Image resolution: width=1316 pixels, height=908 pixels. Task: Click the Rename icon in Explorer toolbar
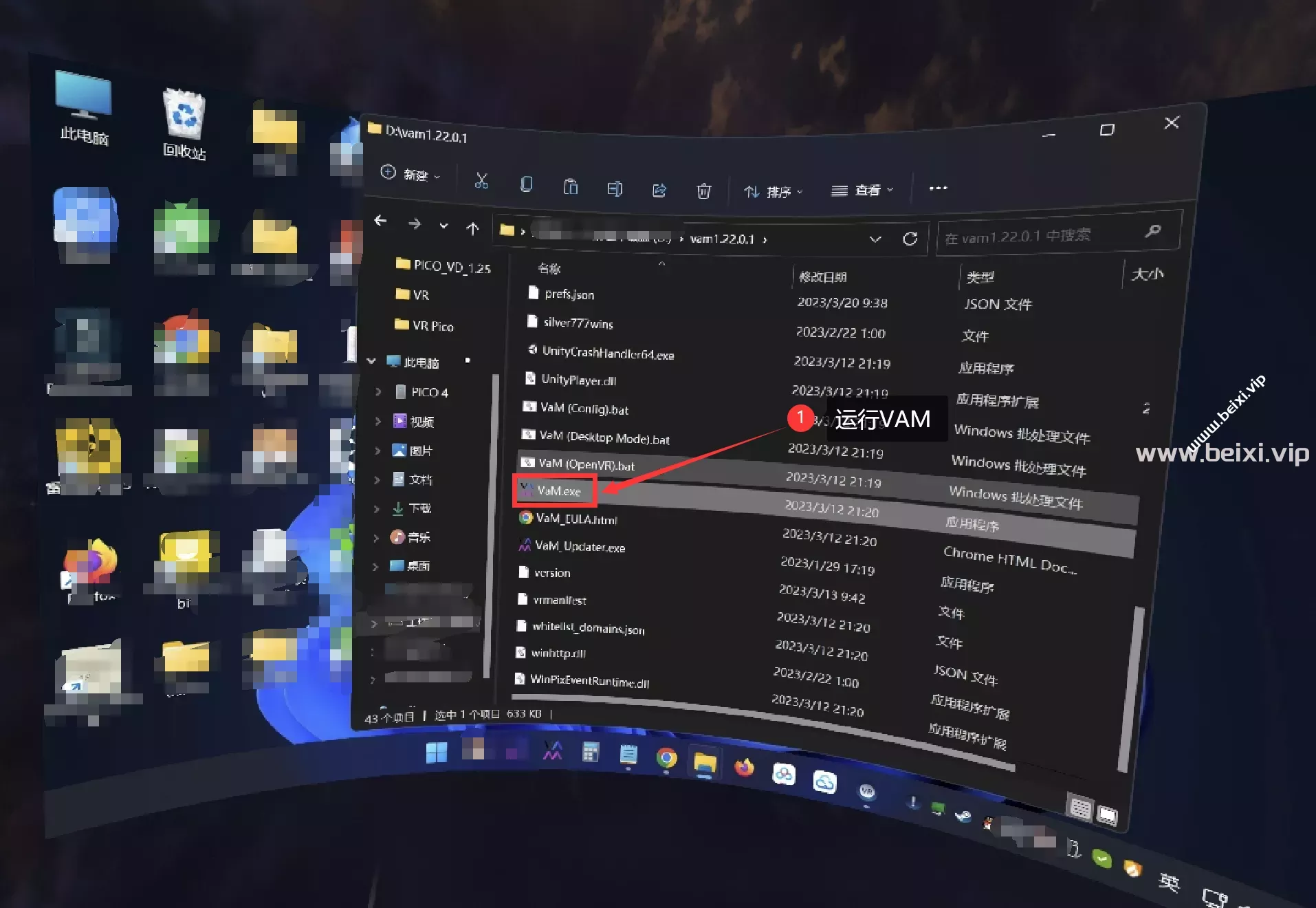[x=615, y=188]
